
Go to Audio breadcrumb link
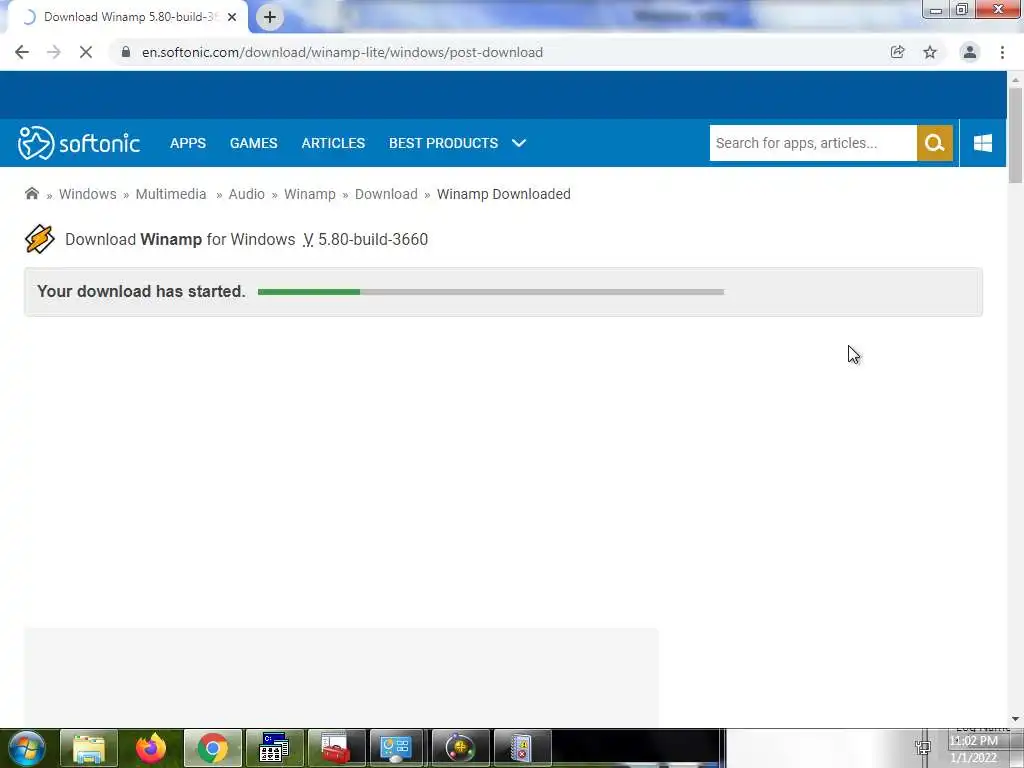pos(246,194)
